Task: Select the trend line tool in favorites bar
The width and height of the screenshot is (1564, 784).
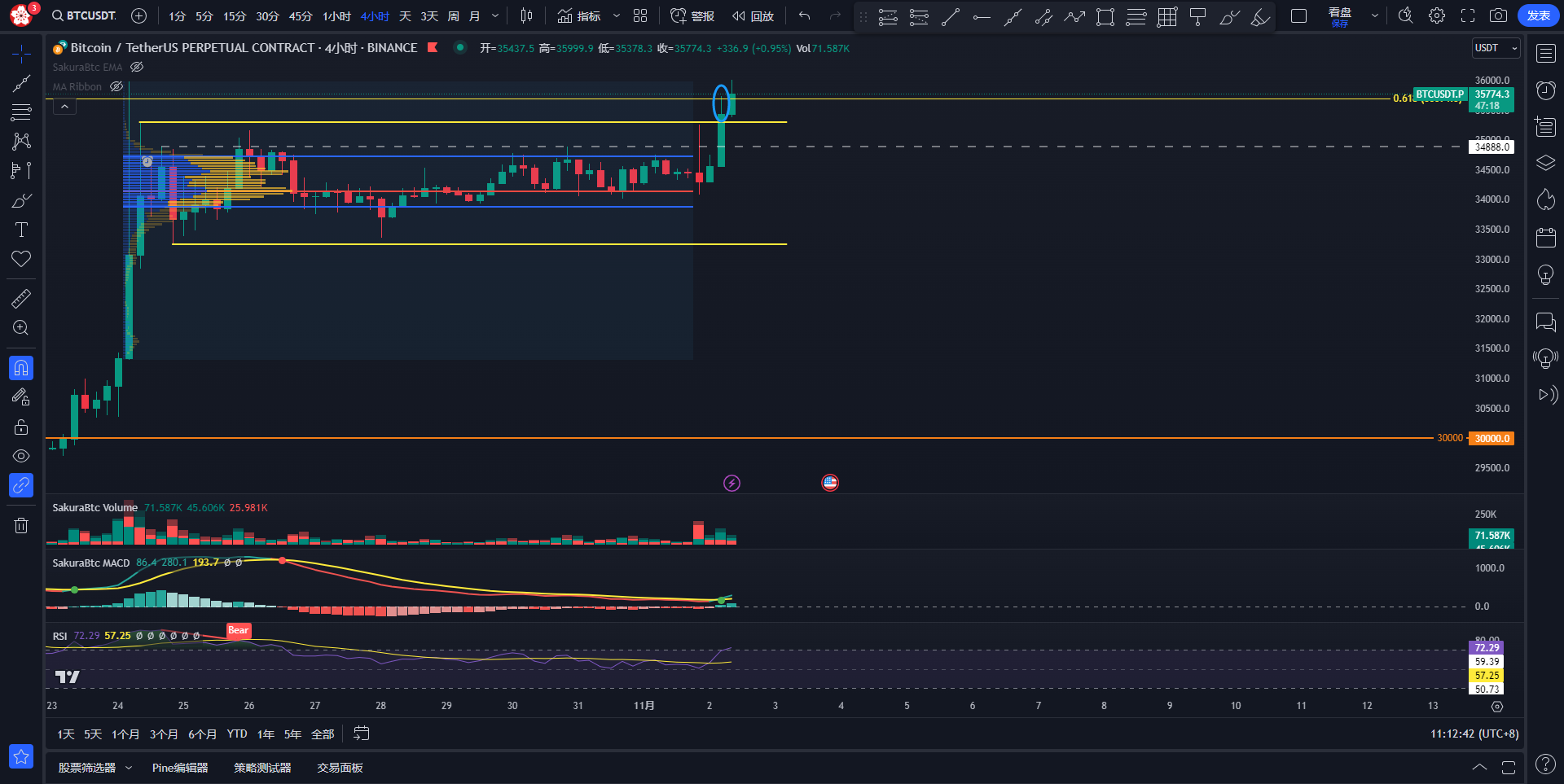Action: click(x=951, y=17)
